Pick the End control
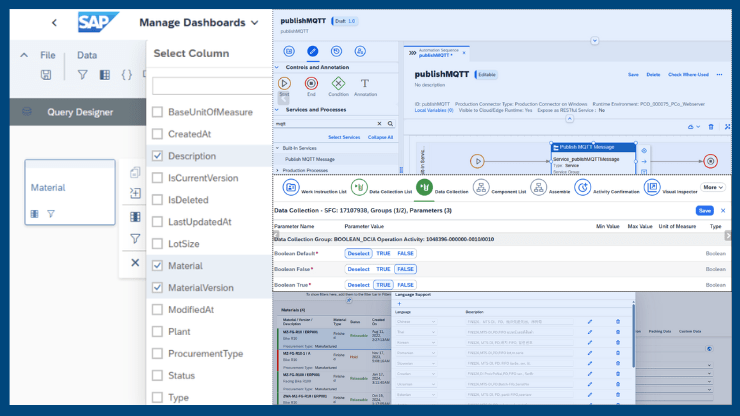740x416 pixels. click(x=311, y=84)
